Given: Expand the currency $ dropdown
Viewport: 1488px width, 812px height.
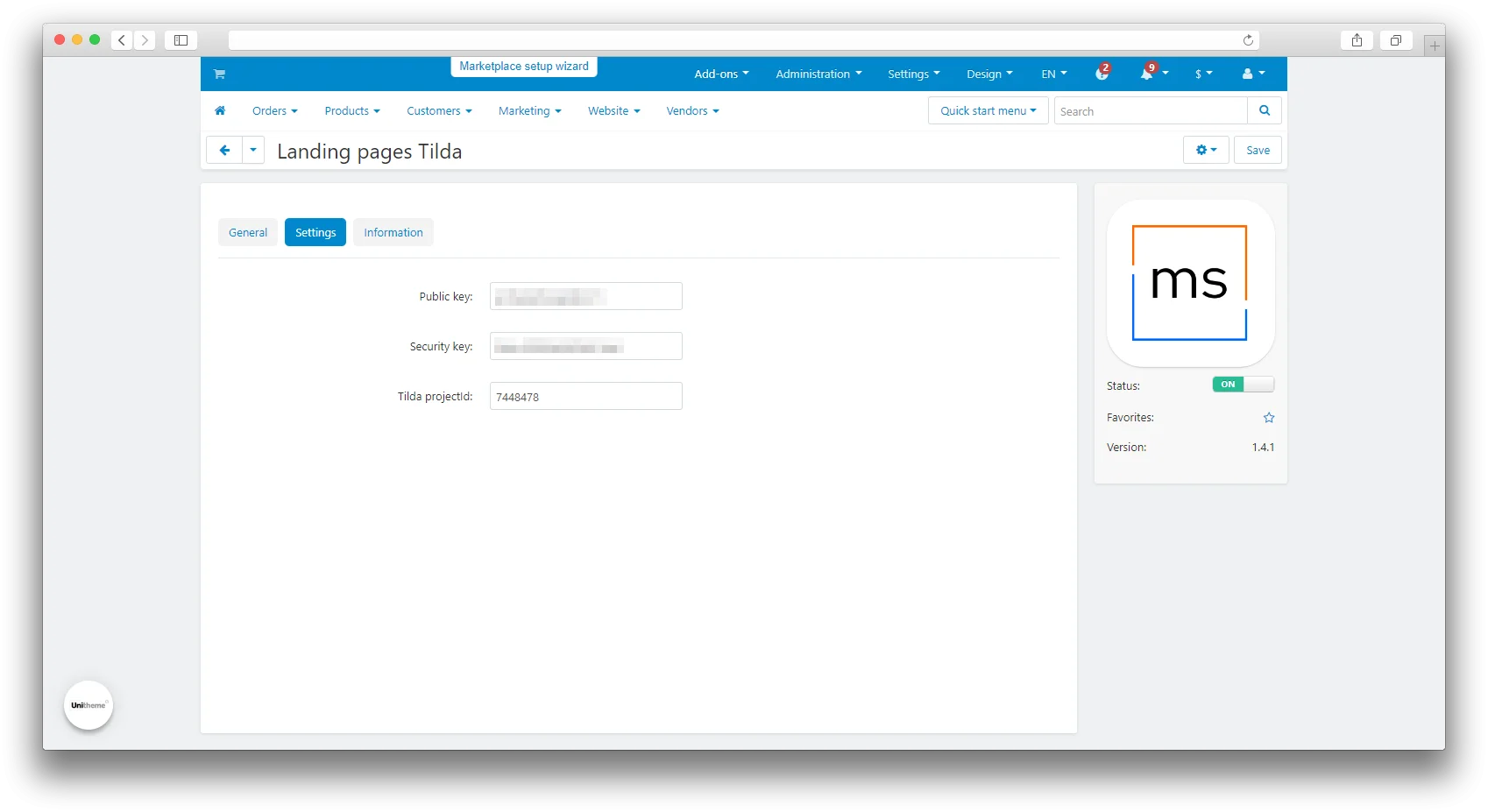Looking at the screenshot, I should 1203,74.
